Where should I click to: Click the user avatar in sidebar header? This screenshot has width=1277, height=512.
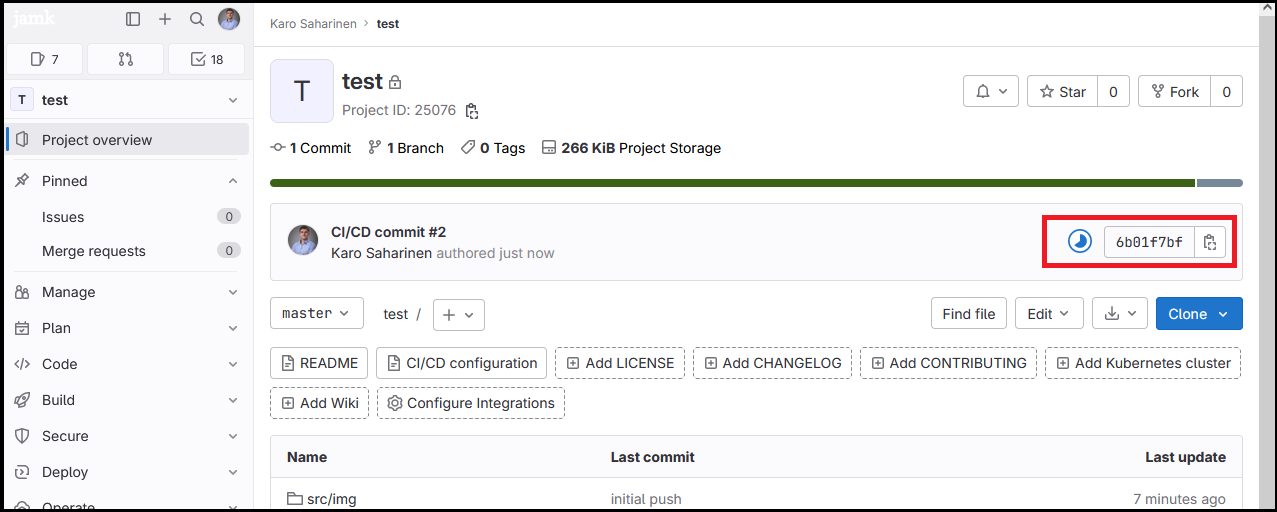point(229,19)
